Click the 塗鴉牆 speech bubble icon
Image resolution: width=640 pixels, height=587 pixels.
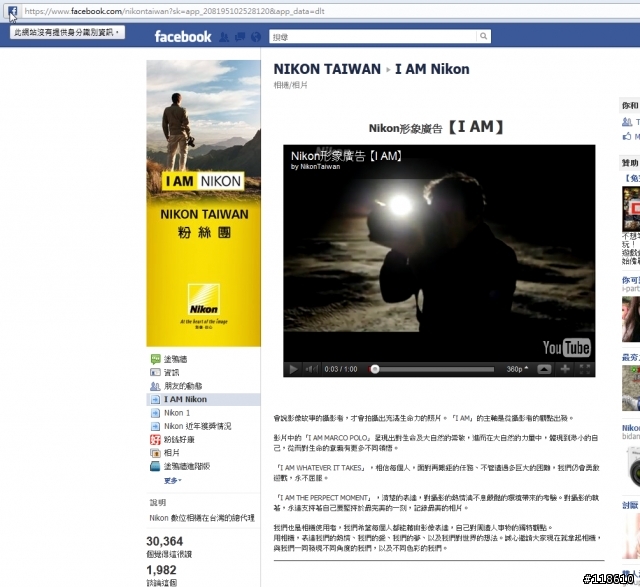click(x=156, y=359)
